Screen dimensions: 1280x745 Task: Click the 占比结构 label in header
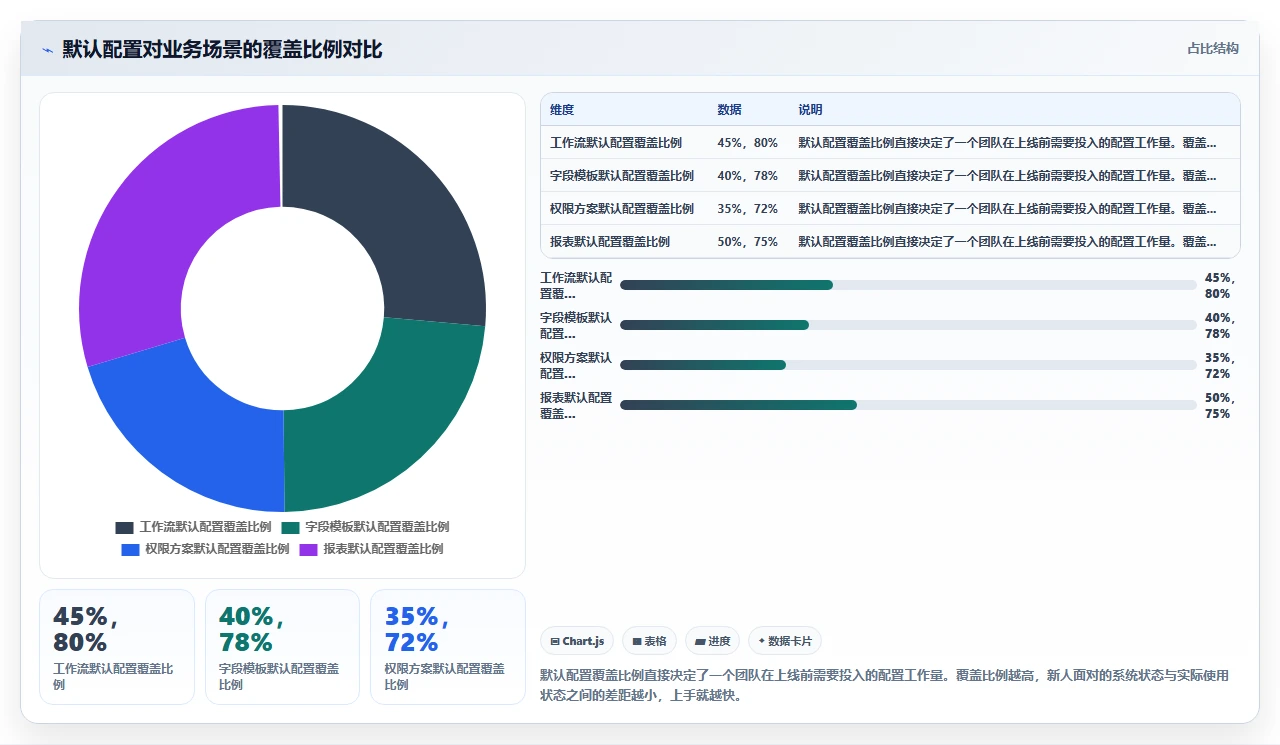[1213, 48]
